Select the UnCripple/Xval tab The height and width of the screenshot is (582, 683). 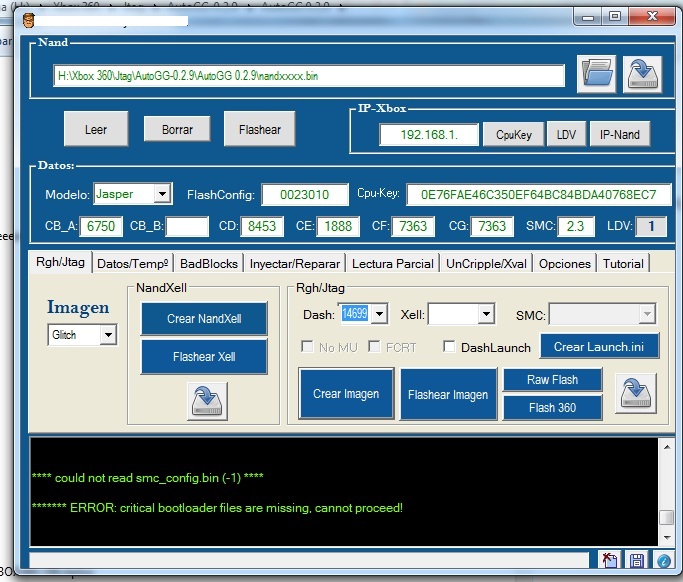tap(486, 264)
